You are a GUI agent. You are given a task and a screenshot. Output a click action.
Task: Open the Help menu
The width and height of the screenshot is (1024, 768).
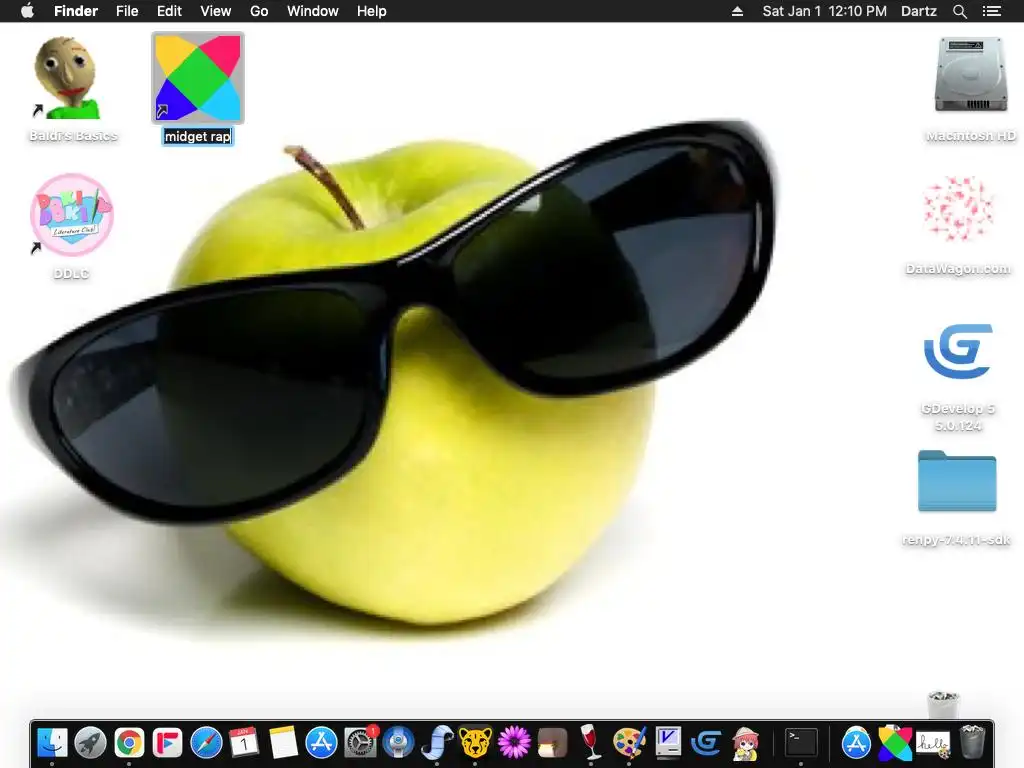372,11
